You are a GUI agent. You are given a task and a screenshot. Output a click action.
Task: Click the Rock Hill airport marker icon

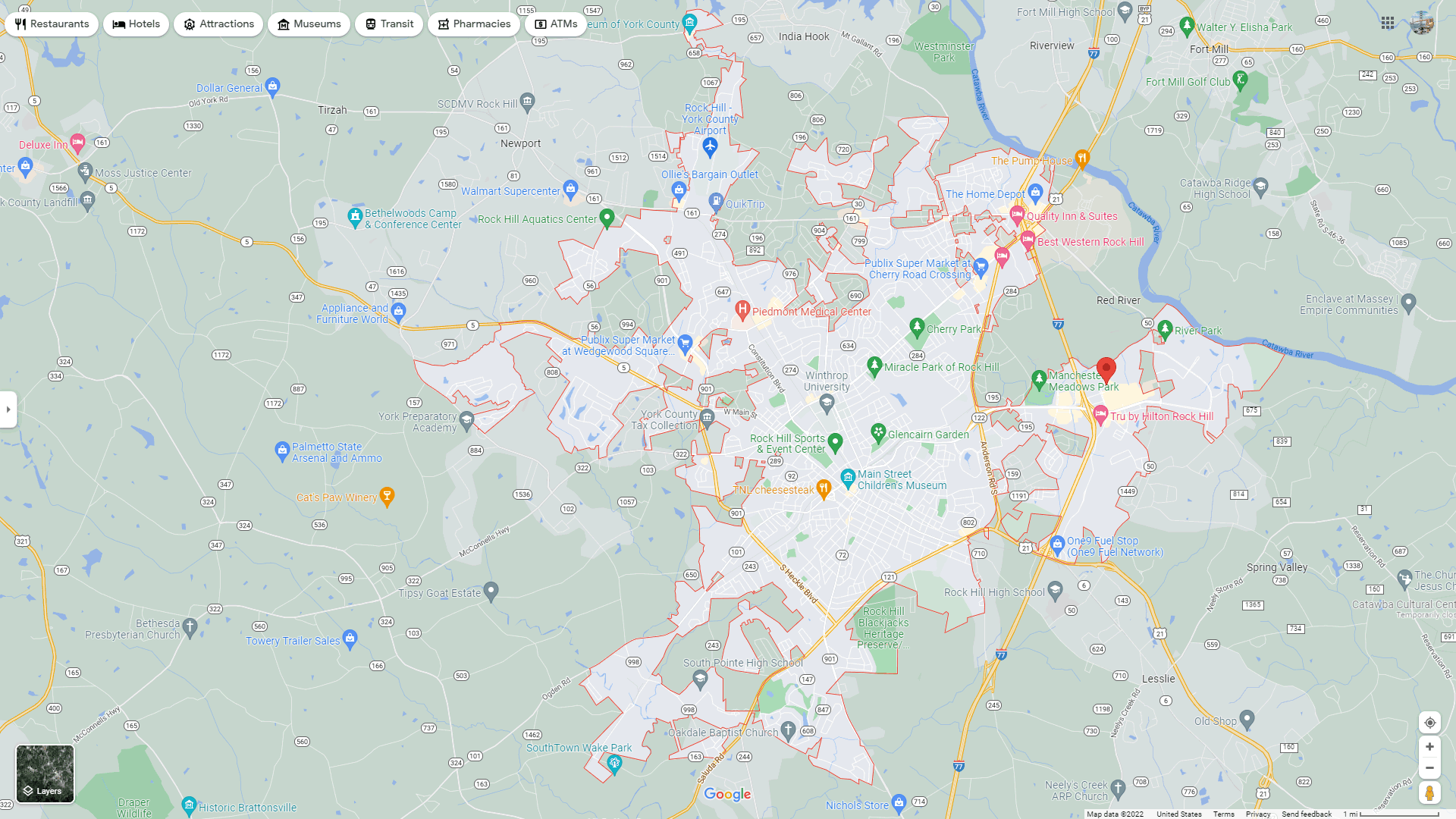point(710,146)
